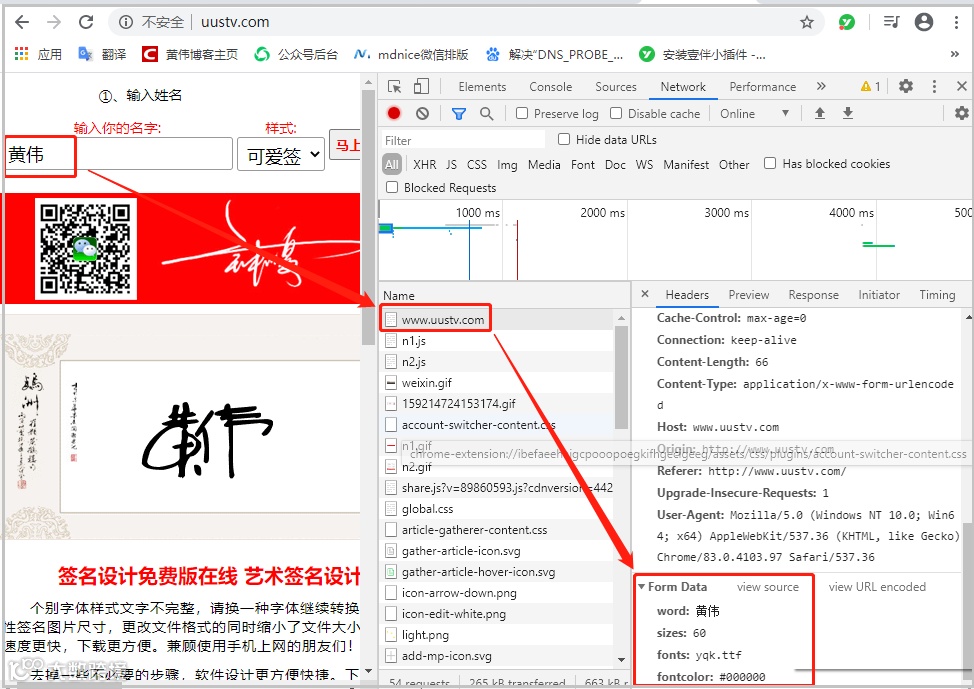The height and width of the screenshot is (689, 974).
Task: Open the 应用 apps bookmark
Action: coord(38,55)
